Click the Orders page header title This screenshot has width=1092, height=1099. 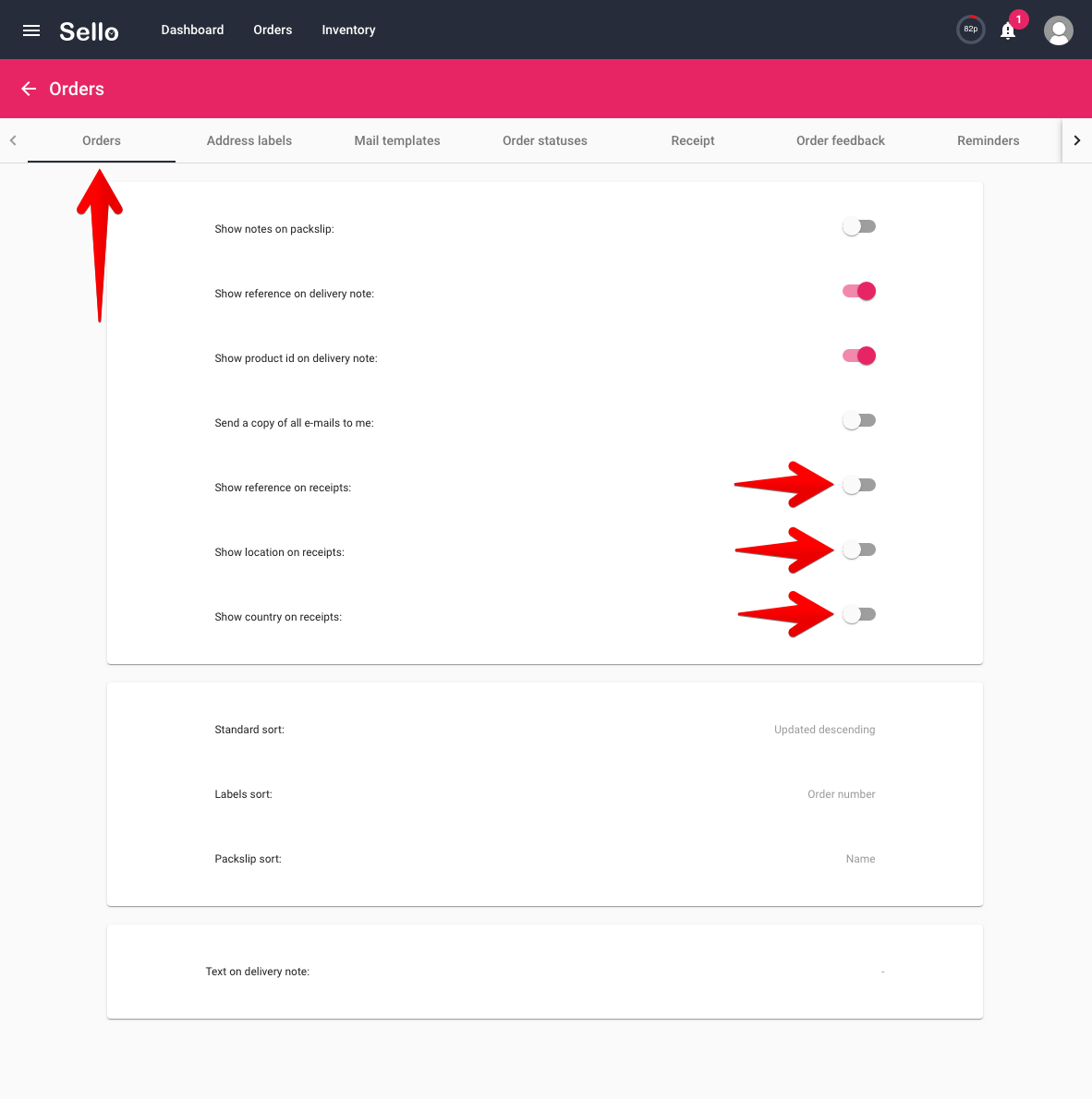tap(77, 89)
